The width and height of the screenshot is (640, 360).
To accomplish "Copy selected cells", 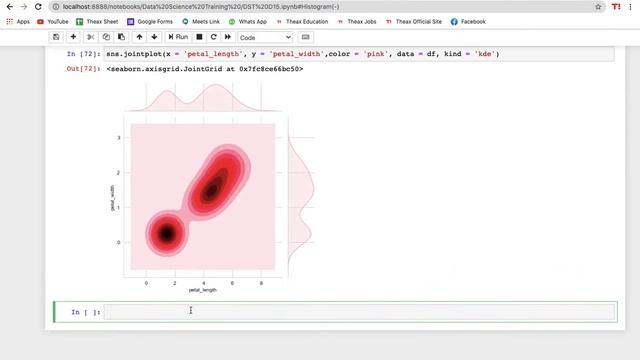I will [106, 37].
